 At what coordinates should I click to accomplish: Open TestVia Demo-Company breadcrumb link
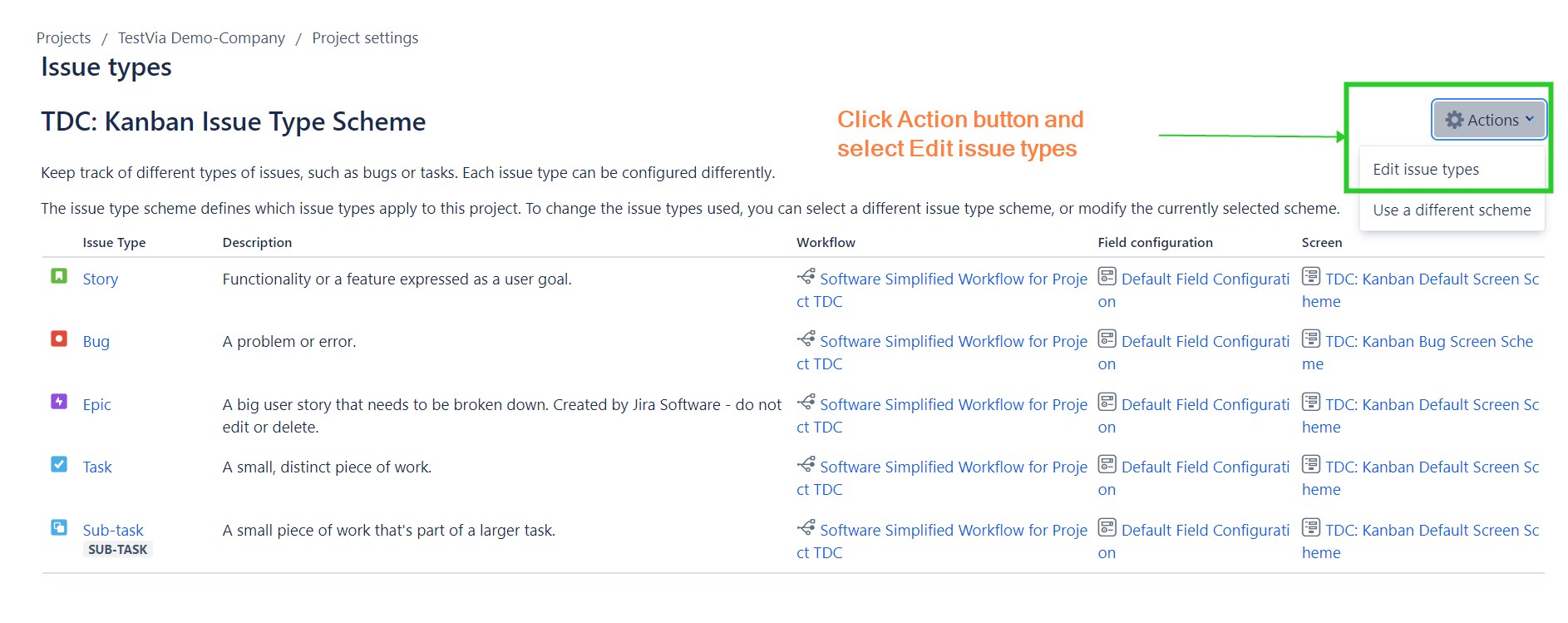[201, 38]
